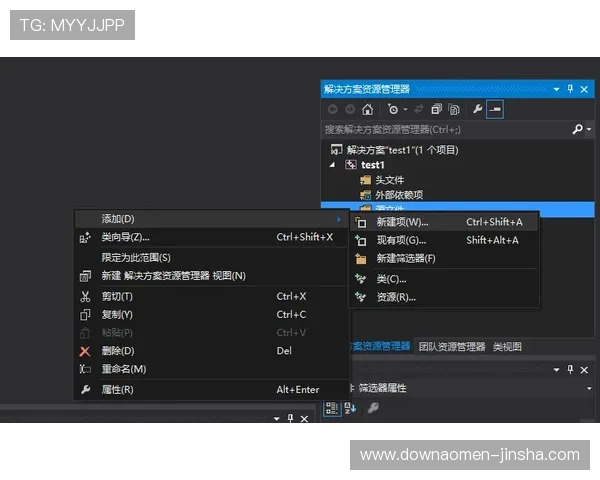Choose 重命名(M) in context menu
The height and width of the screenshot is (480, 600).
[211, 369]
